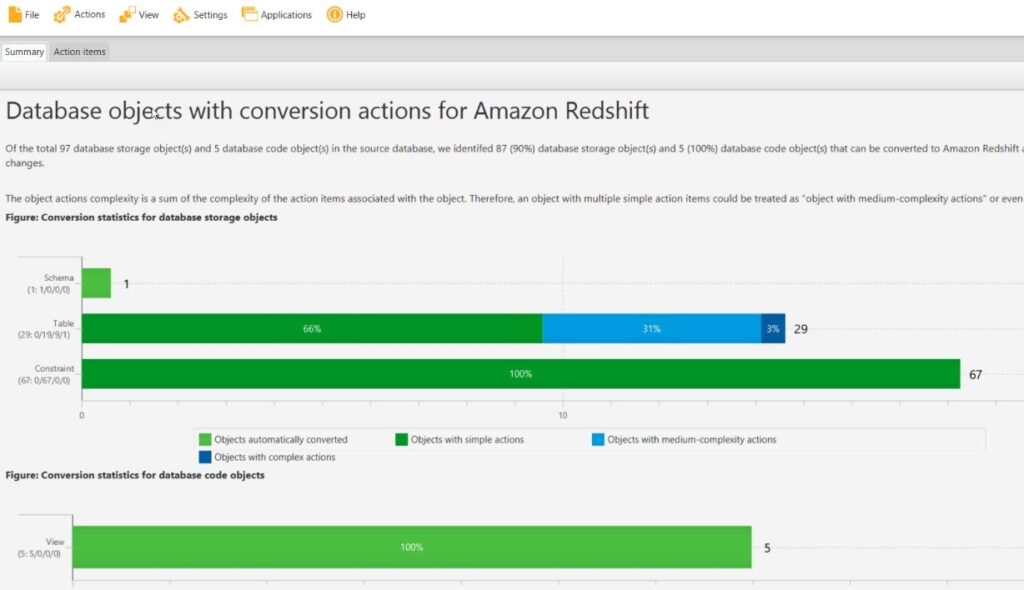Select the Summary tab

coord(24,52)
